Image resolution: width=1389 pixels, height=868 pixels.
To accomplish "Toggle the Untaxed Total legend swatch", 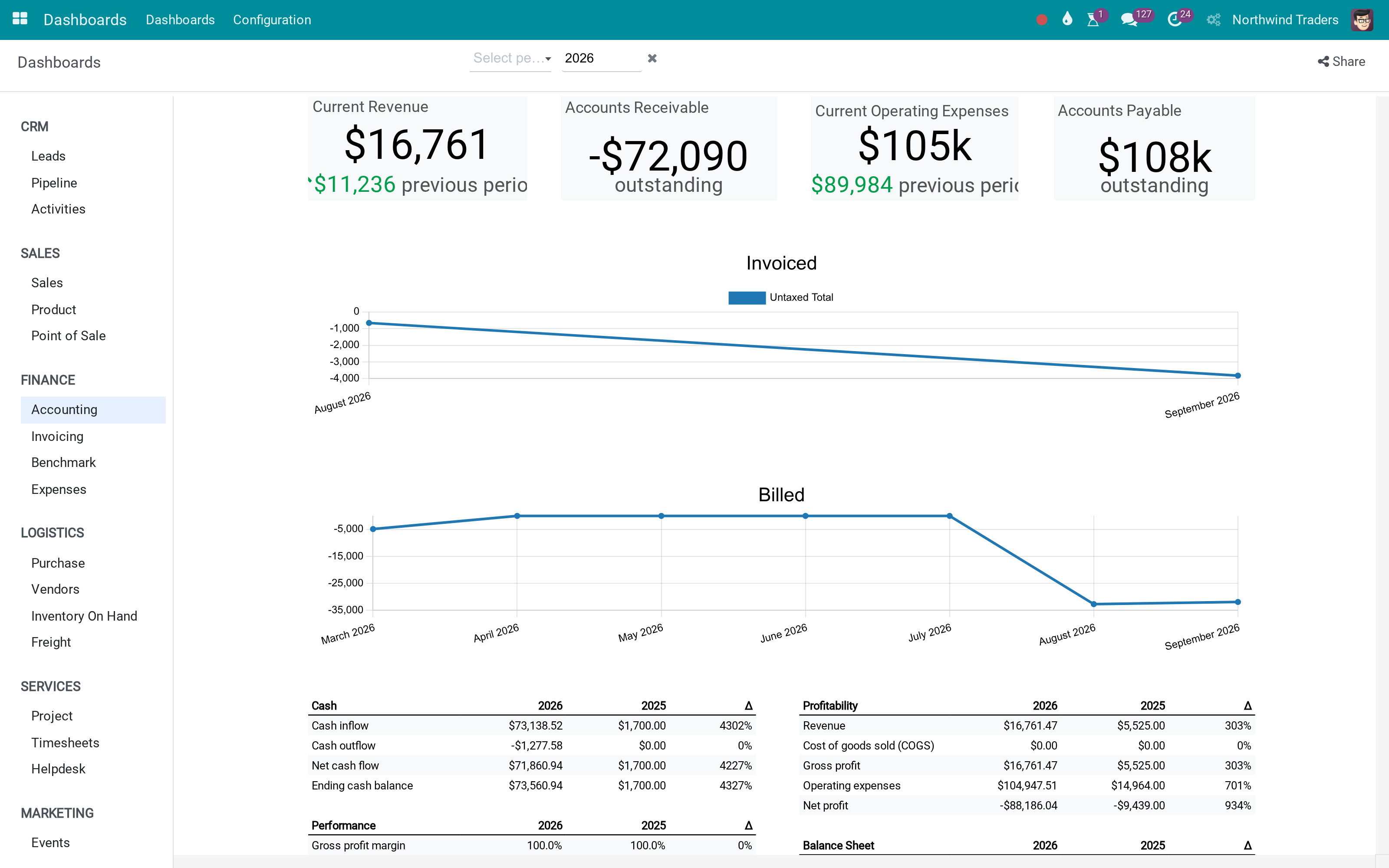I will (747, 297).
